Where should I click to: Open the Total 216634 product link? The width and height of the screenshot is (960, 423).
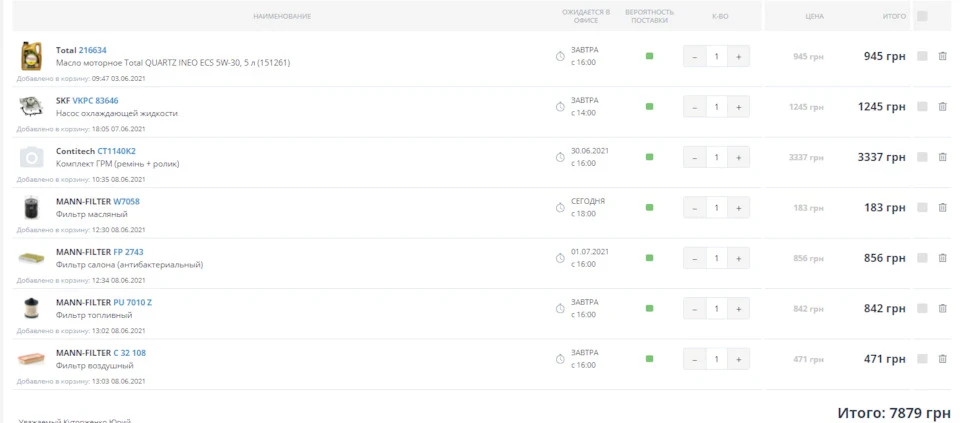(x=92, y=50)
